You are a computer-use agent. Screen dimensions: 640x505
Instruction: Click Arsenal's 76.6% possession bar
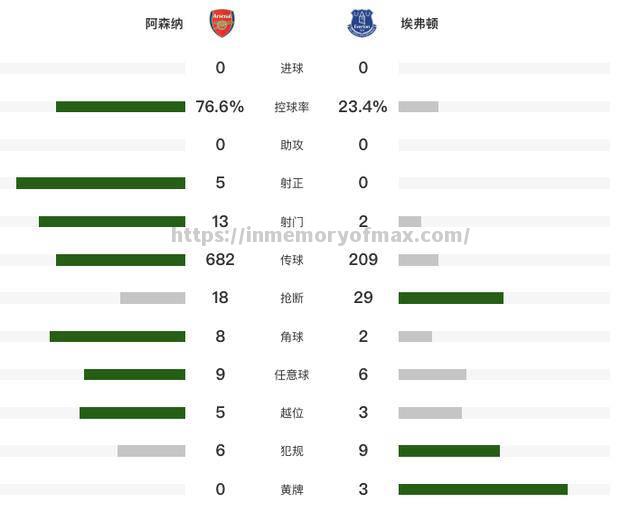tap(120, 107)
